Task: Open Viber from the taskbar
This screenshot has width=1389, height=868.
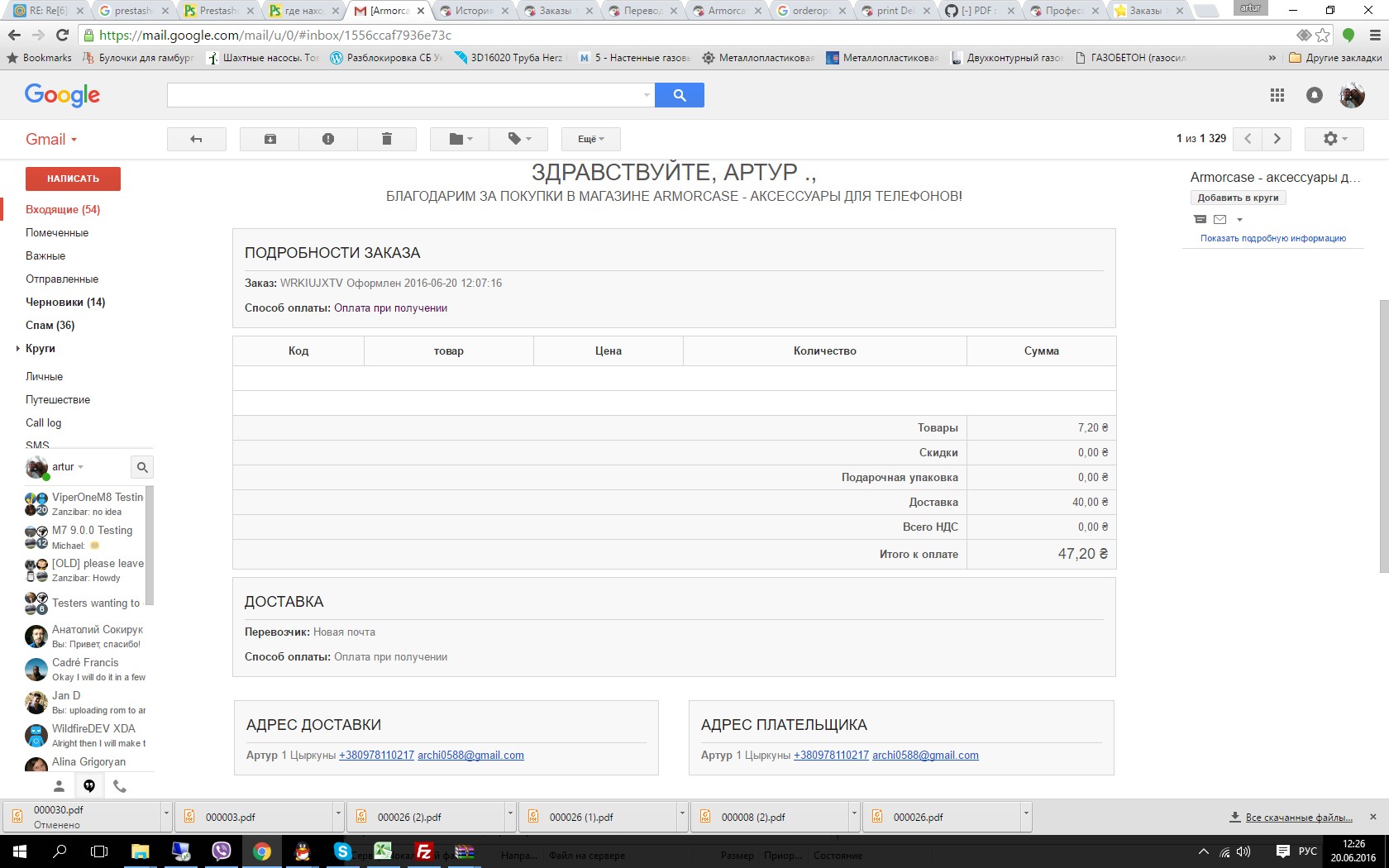Action: click(221, 851)
